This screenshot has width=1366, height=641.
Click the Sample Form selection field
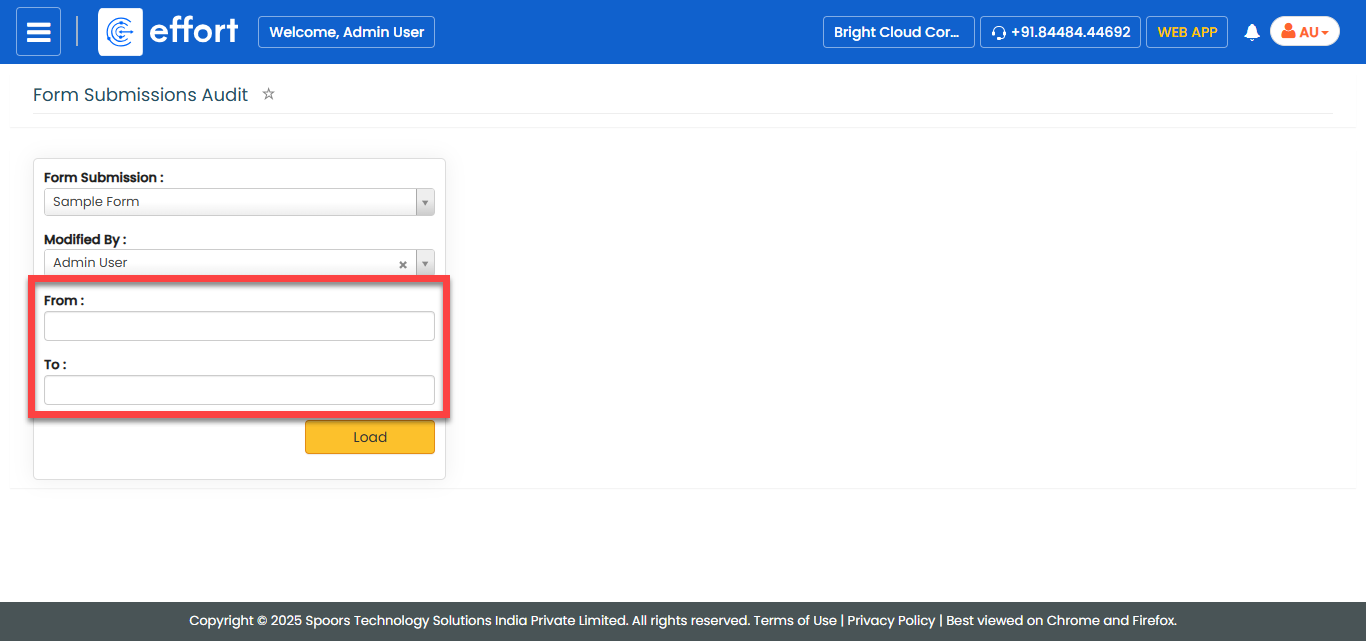pyautogui.click(x=230, y=202)
